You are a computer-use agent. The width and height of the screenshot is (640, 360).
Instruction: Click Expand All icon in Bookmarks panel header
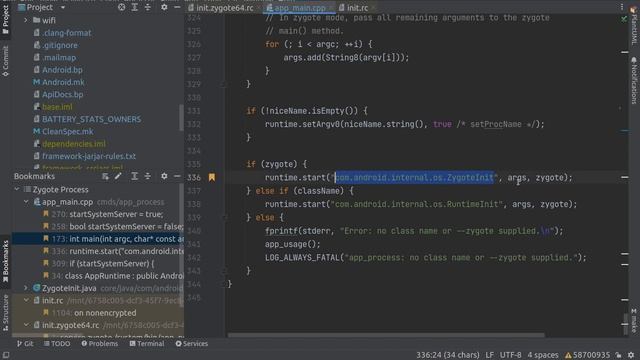134,176
